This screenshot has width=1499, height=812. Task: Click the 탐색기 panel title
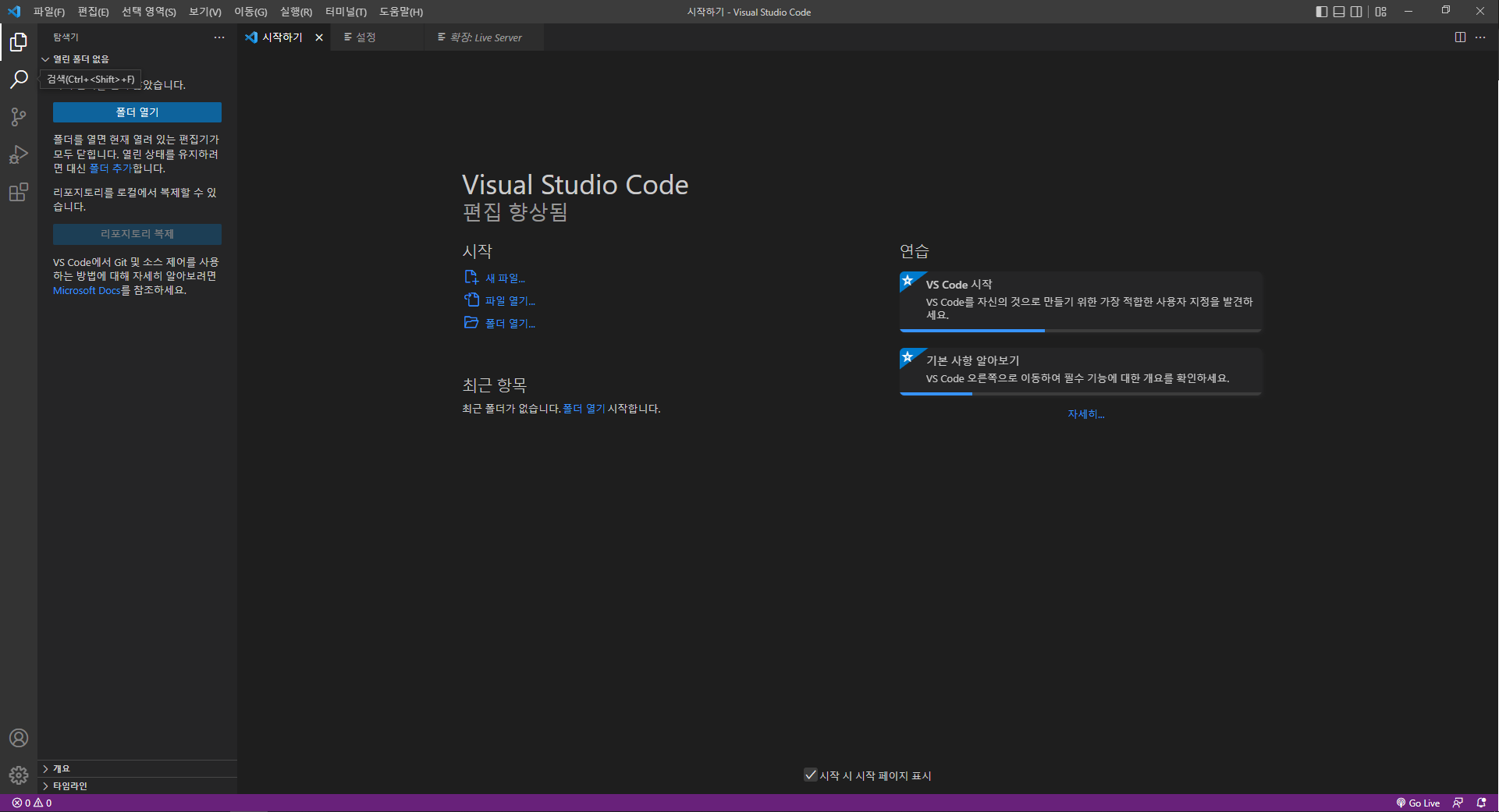66,37
